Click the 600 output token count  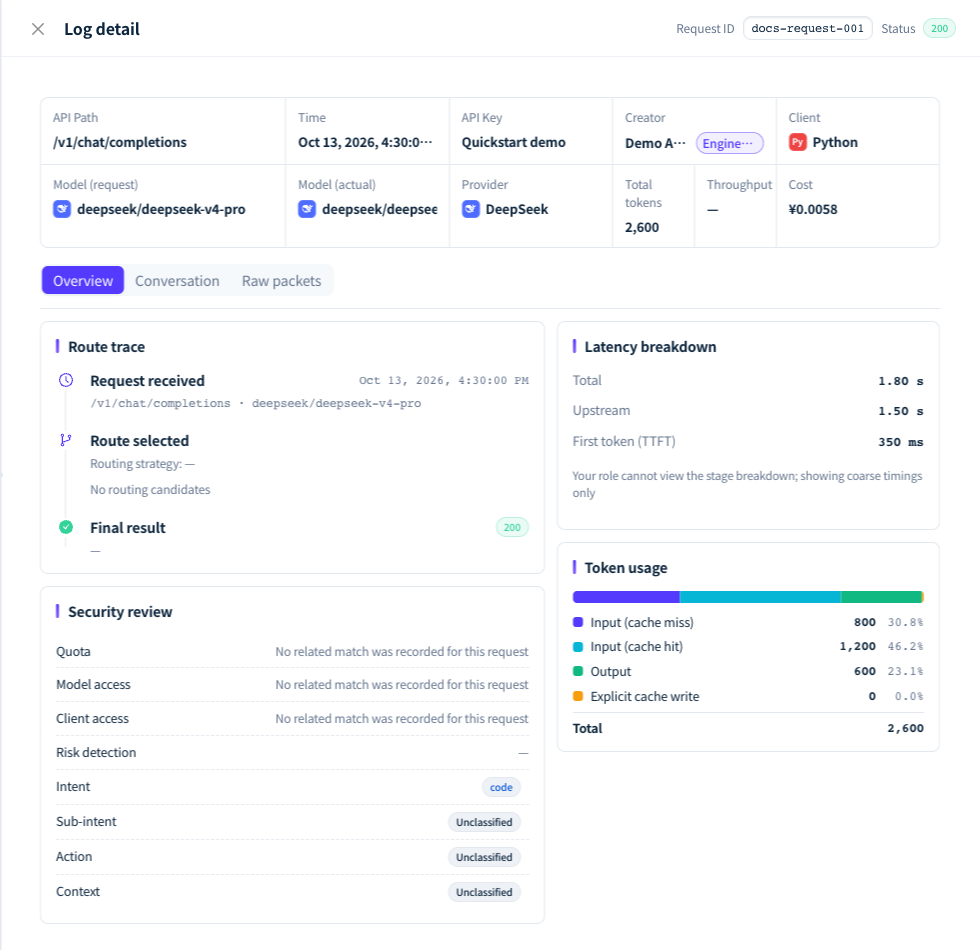[x=864, y=671]
